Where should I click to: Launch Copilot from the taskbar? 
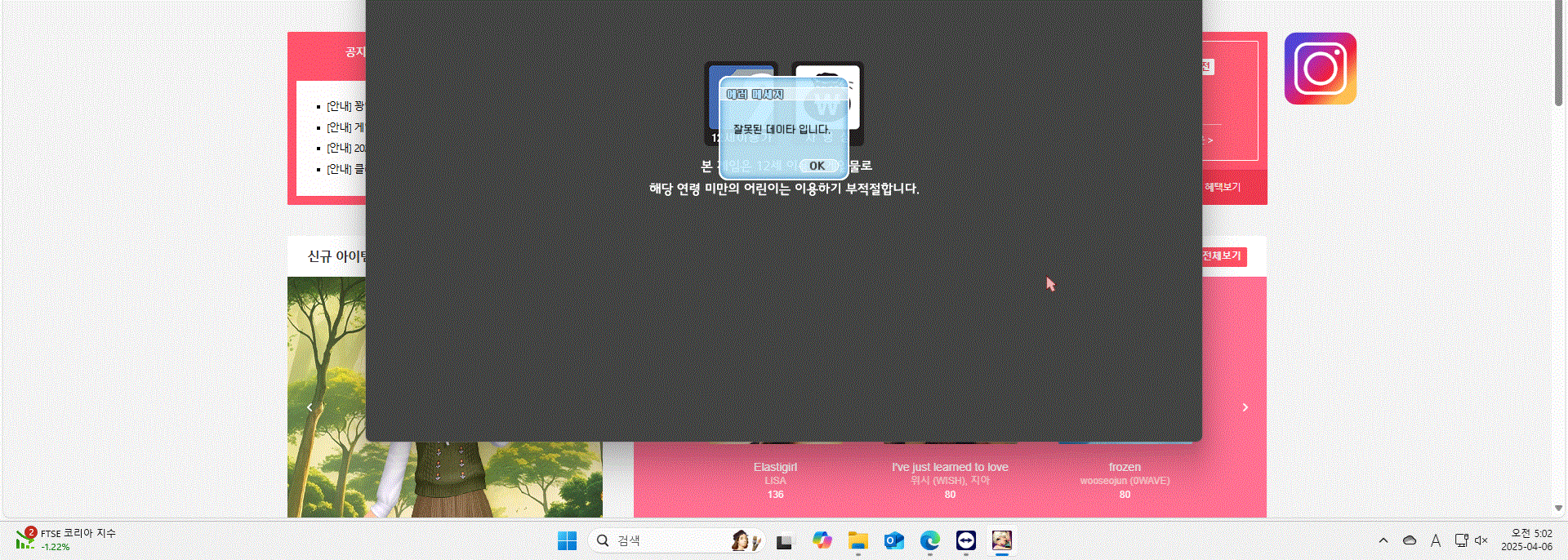point(822,540)
